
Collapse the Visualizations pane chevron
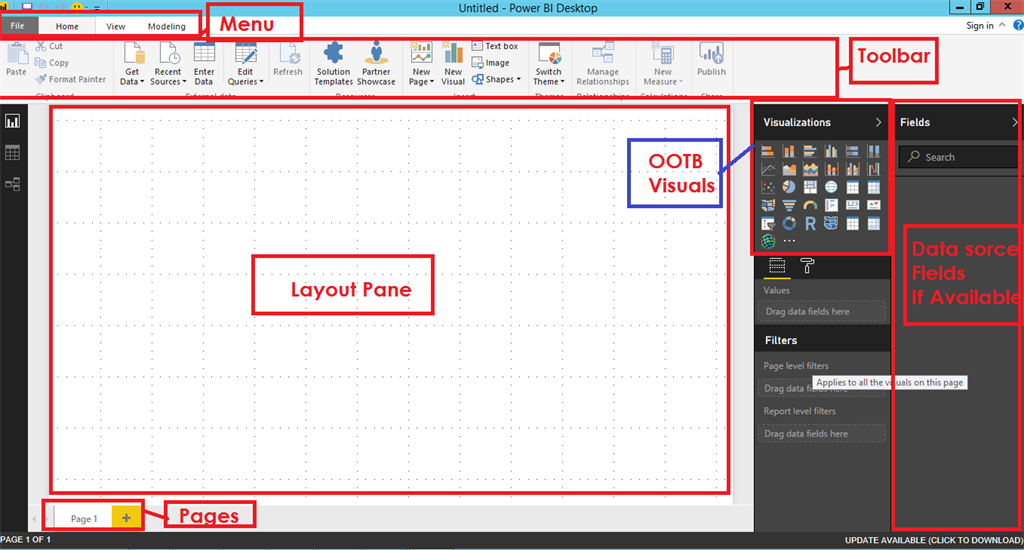click(878, 122)
